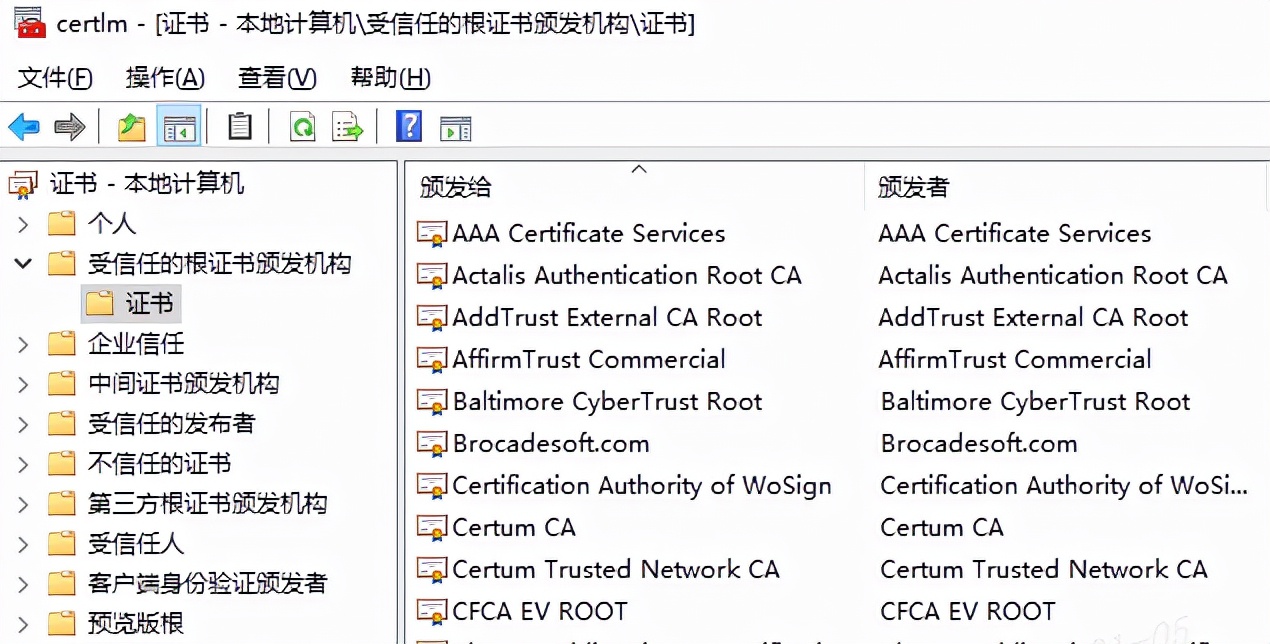1270x644 pixels.
Task: Click Brocadesoft.com certificate icon
Action: pos(431,444)
